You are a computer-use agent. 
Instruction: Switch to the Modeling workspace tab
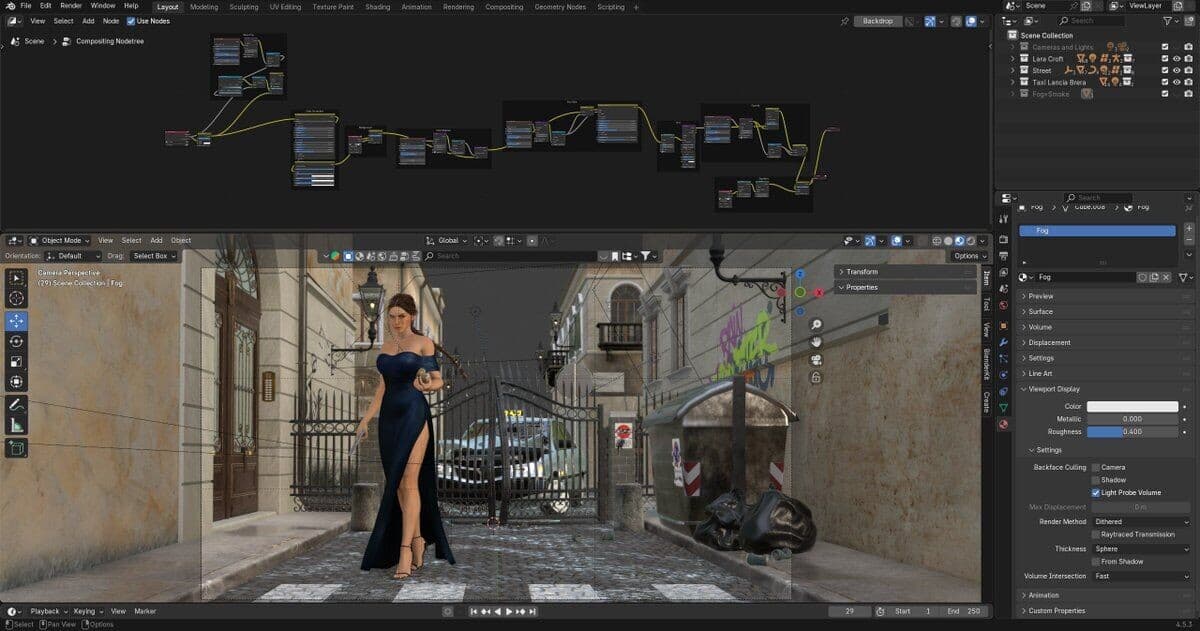[x=204, y=7]
